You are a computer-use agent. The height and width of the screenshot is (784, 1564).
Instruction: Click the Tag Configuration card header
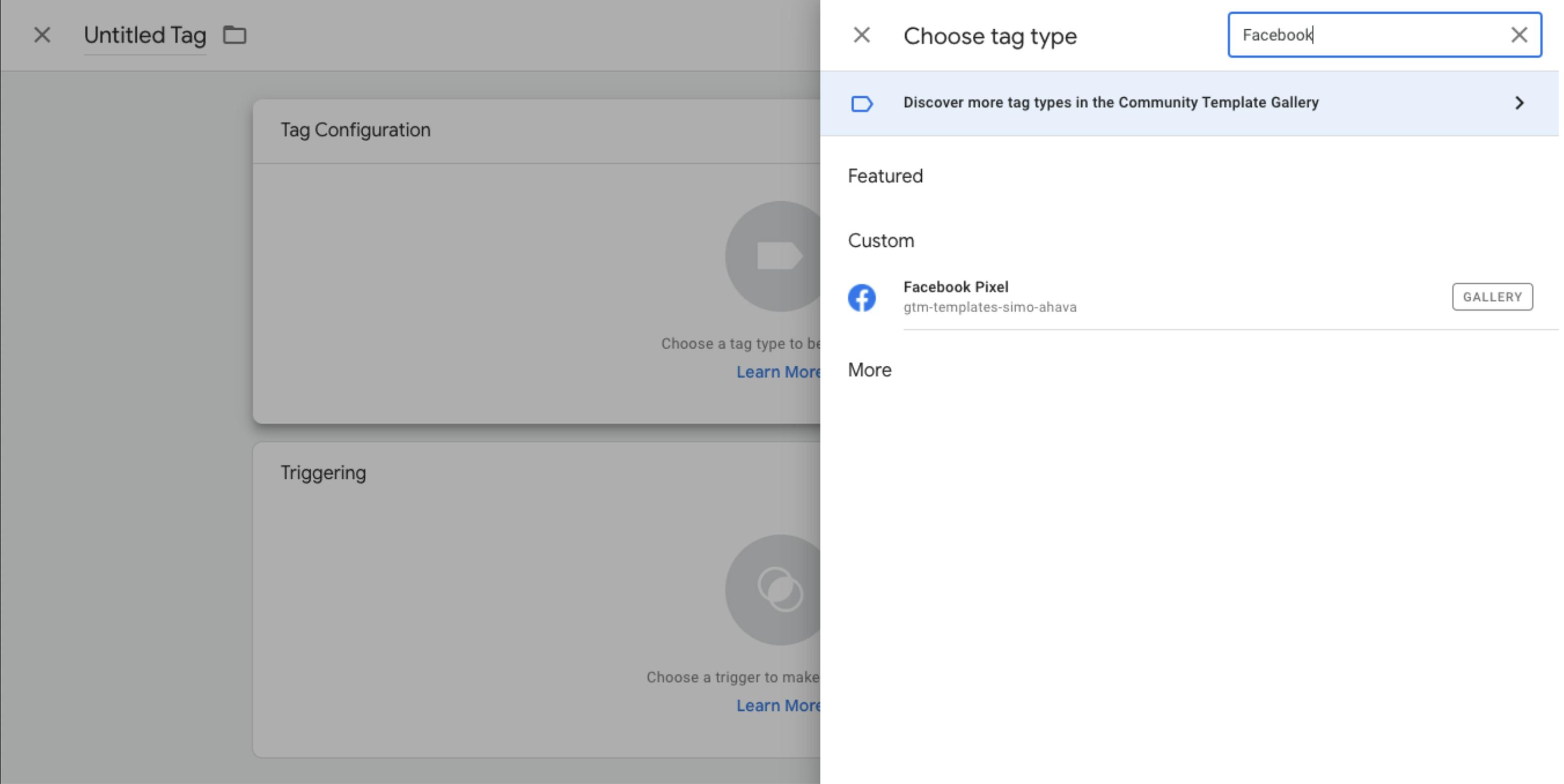coord(355,130)
